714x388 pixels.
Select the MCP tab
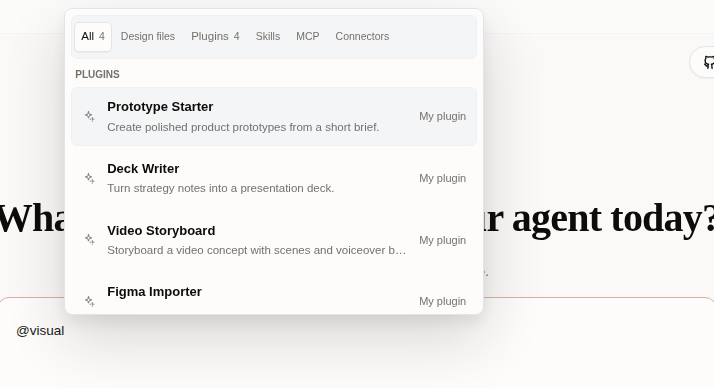coord(308,36)
